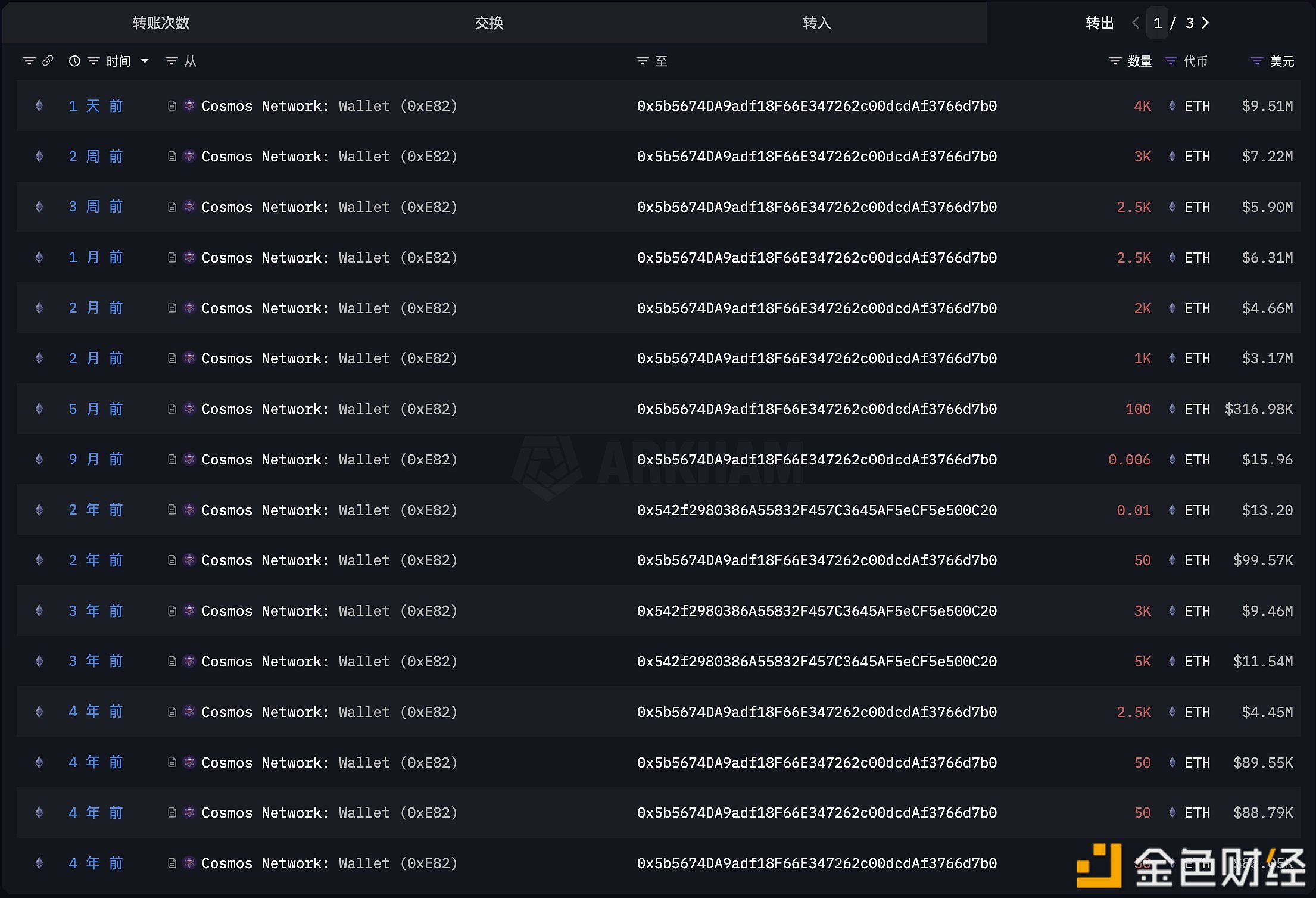
Task: Open the 至 recipient filter
Action: 643,61
